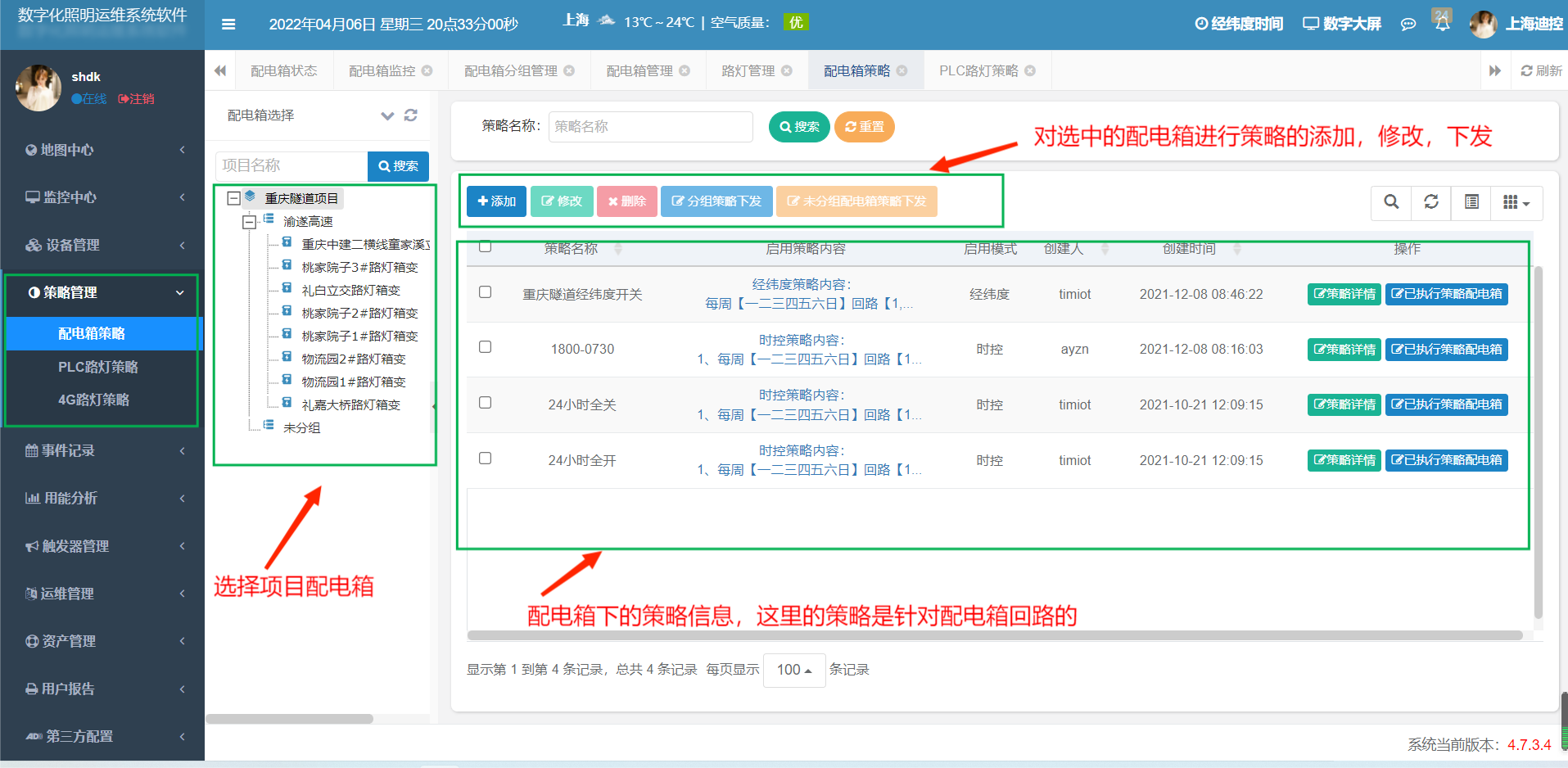The image size is (1568, 768).
Task: Refresh the 配电箱选择 panel icon
Action: pyautogui.click(x=411, y=115)
